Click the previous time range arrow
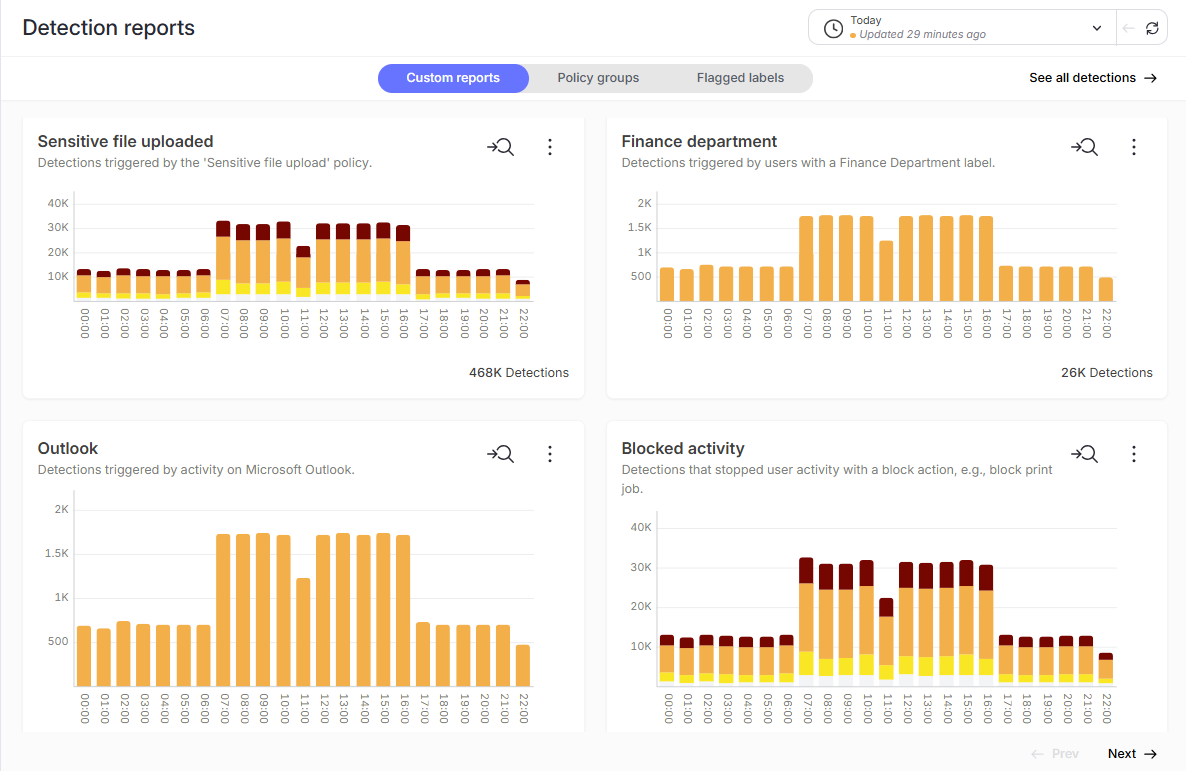The height and width of the screenshot is (771, 1186). (1129, 27)
